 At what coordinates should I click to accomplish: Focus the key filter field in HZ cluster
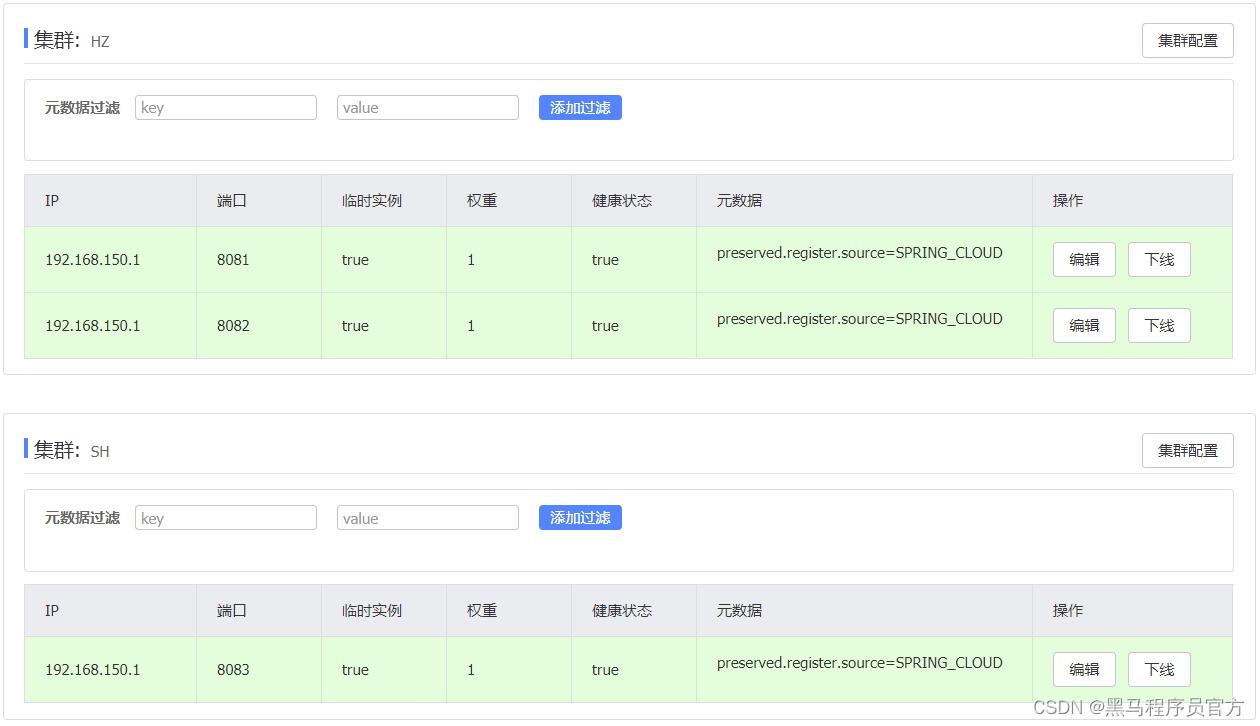pos(226,108)
